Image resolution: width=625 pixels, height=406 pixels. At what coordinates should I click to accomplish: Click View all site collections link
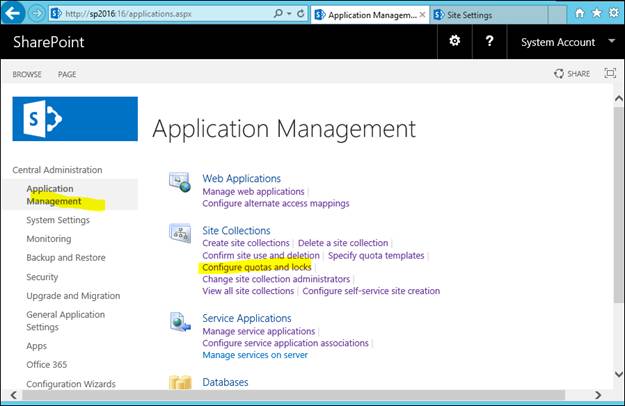tap(248, 291)
